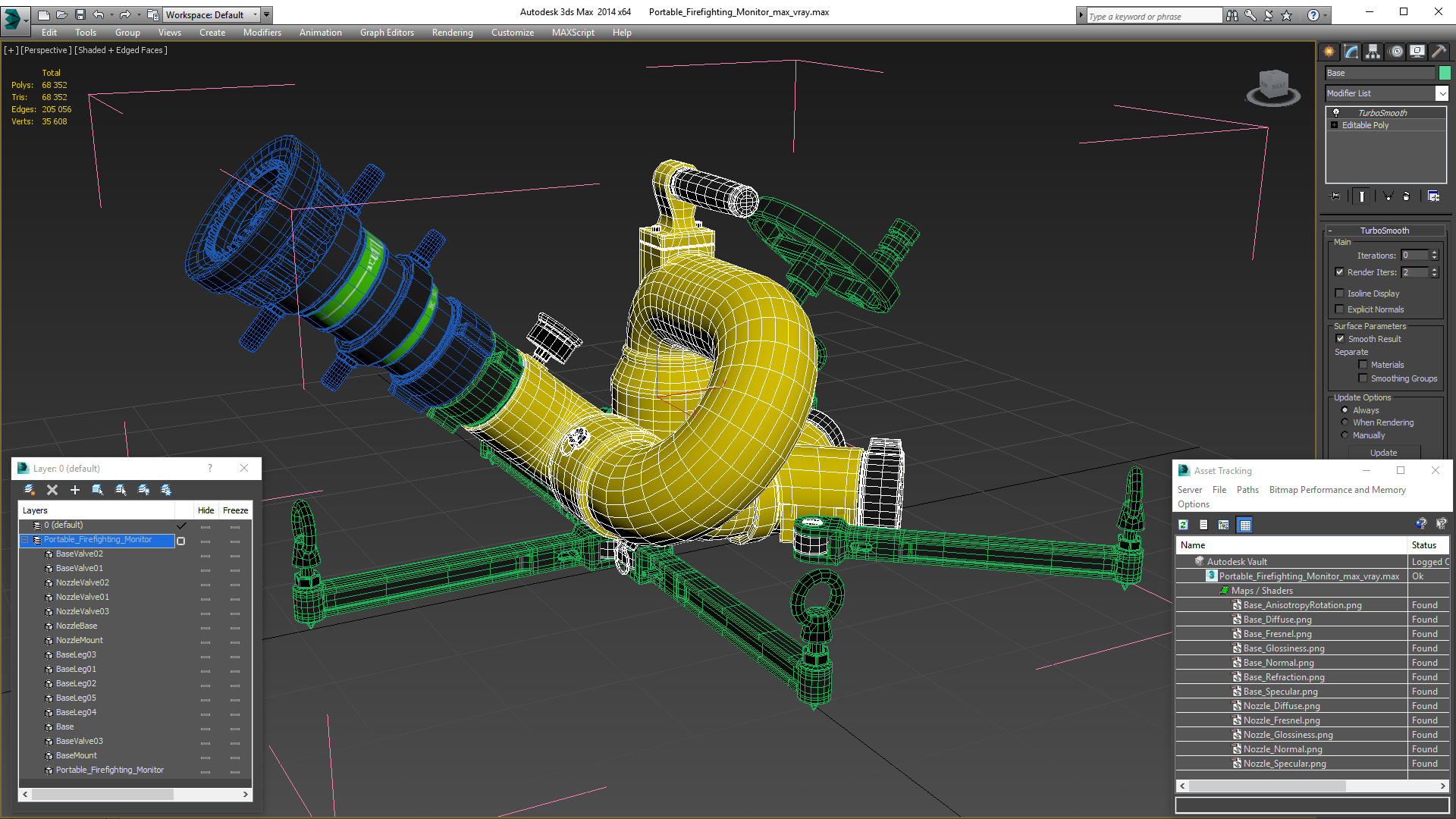Toggle the TurboSmooth lightbulb visibility icon
1456x819 pixels.
tap(1336, 112)
